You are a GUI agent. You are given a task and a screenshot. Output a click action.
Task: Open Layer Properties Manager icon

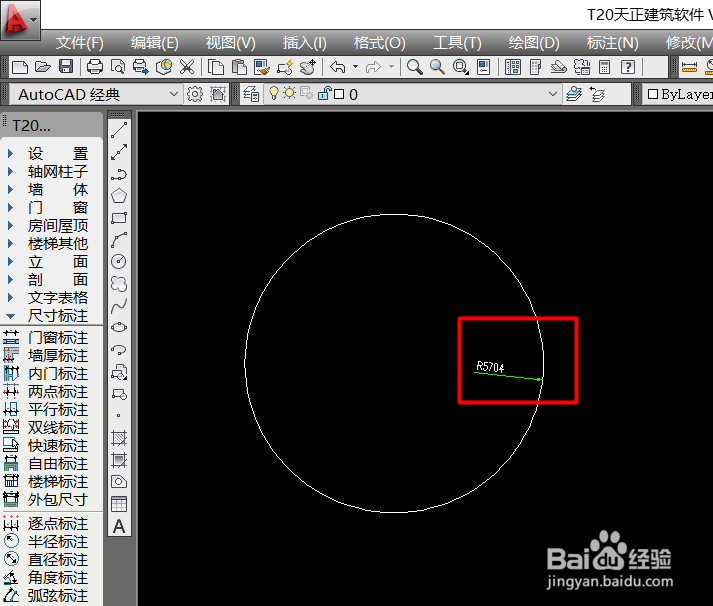[x=251, y=94]
